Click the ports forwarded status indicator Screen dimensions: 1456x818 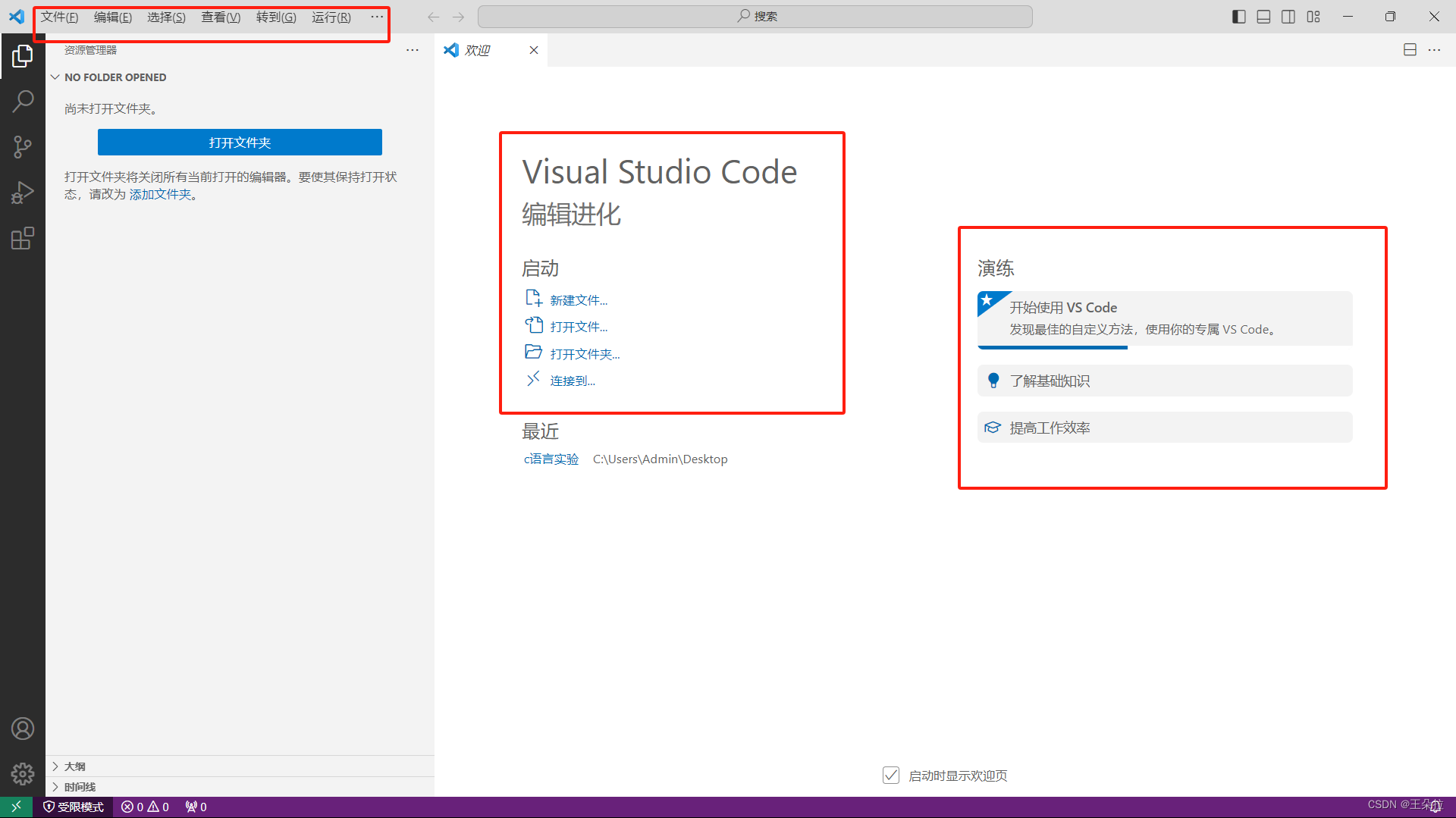click(x=196, y=807)
